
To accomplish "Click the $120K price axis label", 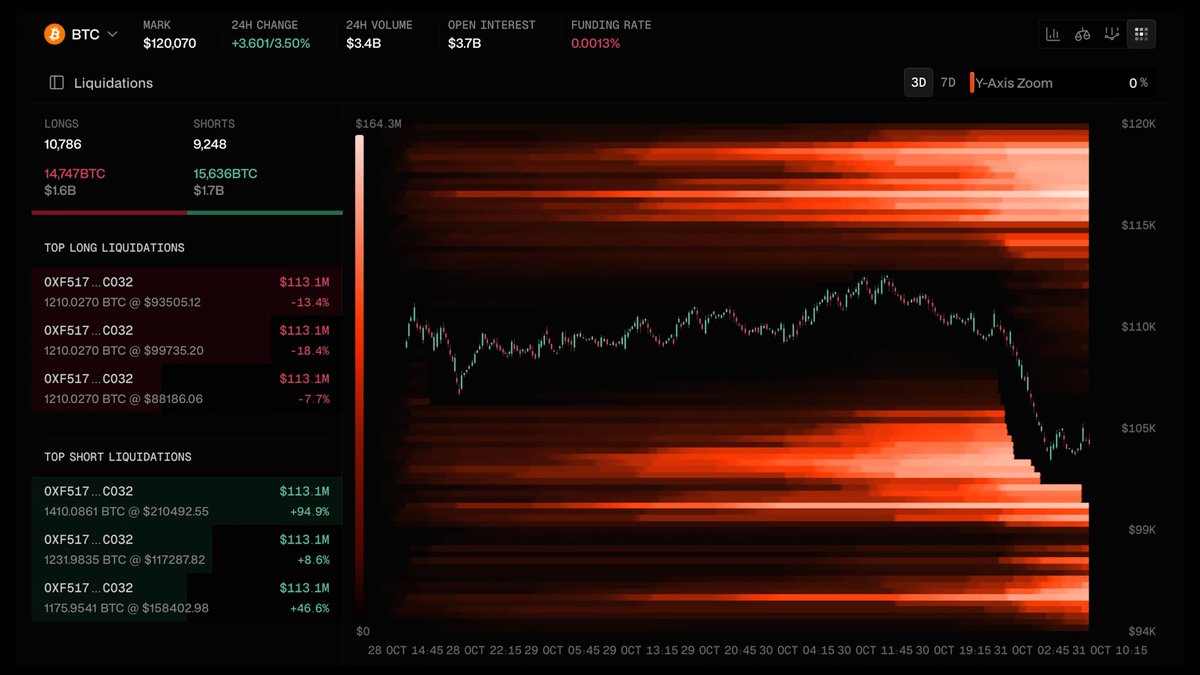I will pos(1139,124).
